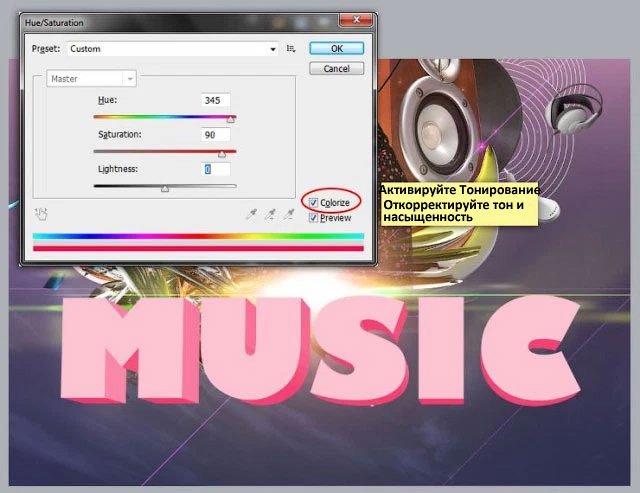
Task: Select the subtract-from-sample eyedropper tool
Action: pyautogui.click(x=289, y=213)
